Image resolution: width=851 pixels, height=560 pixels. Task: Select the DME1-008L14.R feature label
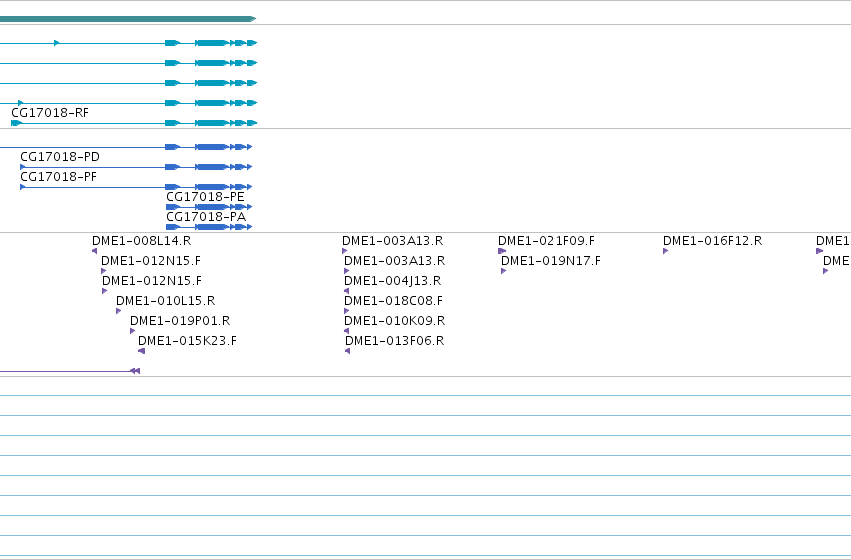[x=142, y=241]
